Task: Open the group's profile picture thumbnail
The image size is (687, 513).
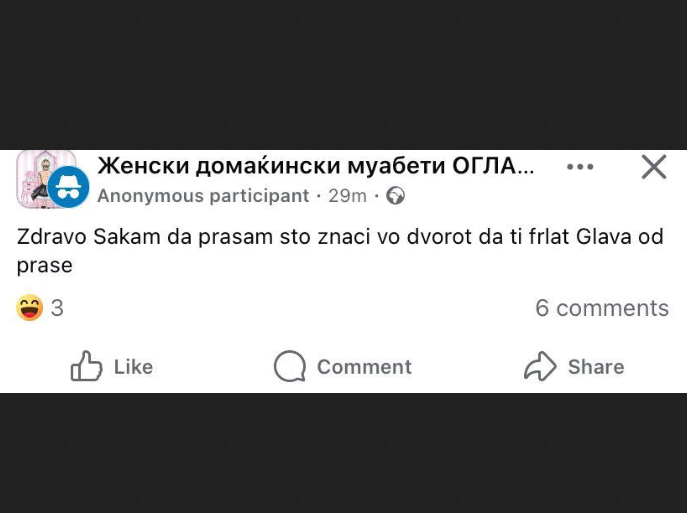Action: (x=40, y=173)
